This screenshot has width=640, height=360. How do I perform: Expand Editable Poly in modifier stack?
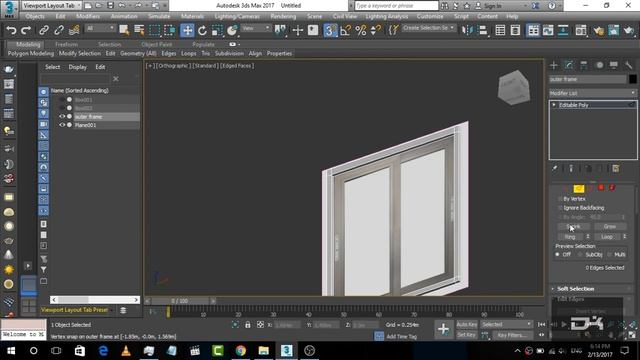coord(554,105)
